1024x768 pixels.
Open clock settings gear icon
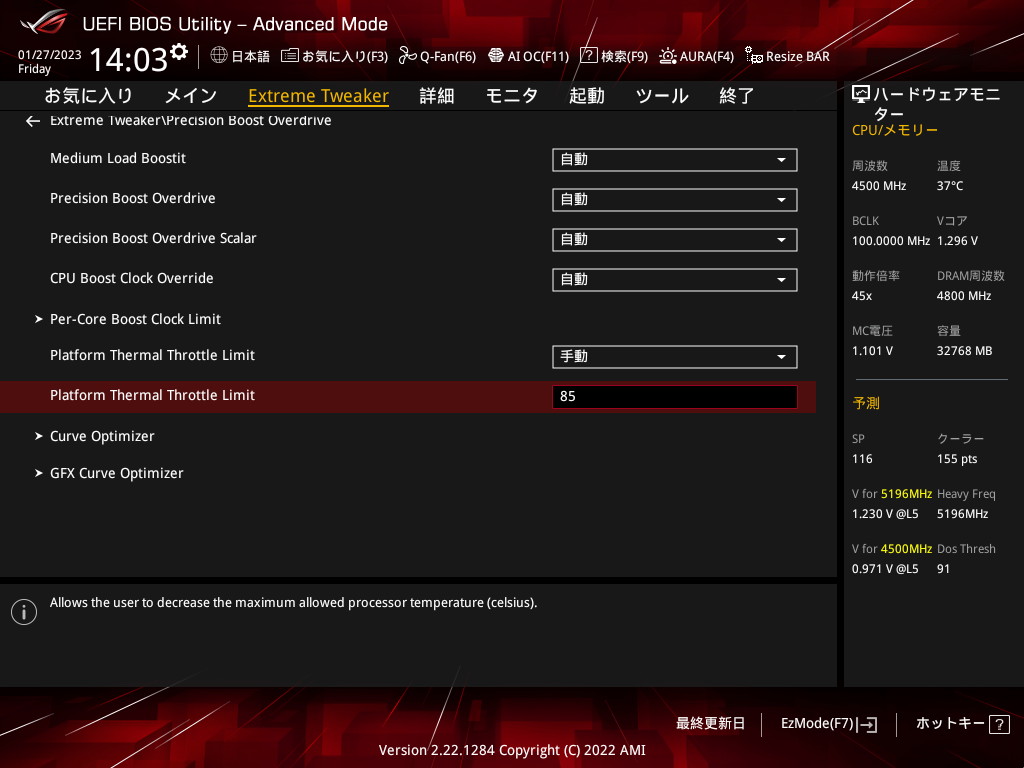179,52
